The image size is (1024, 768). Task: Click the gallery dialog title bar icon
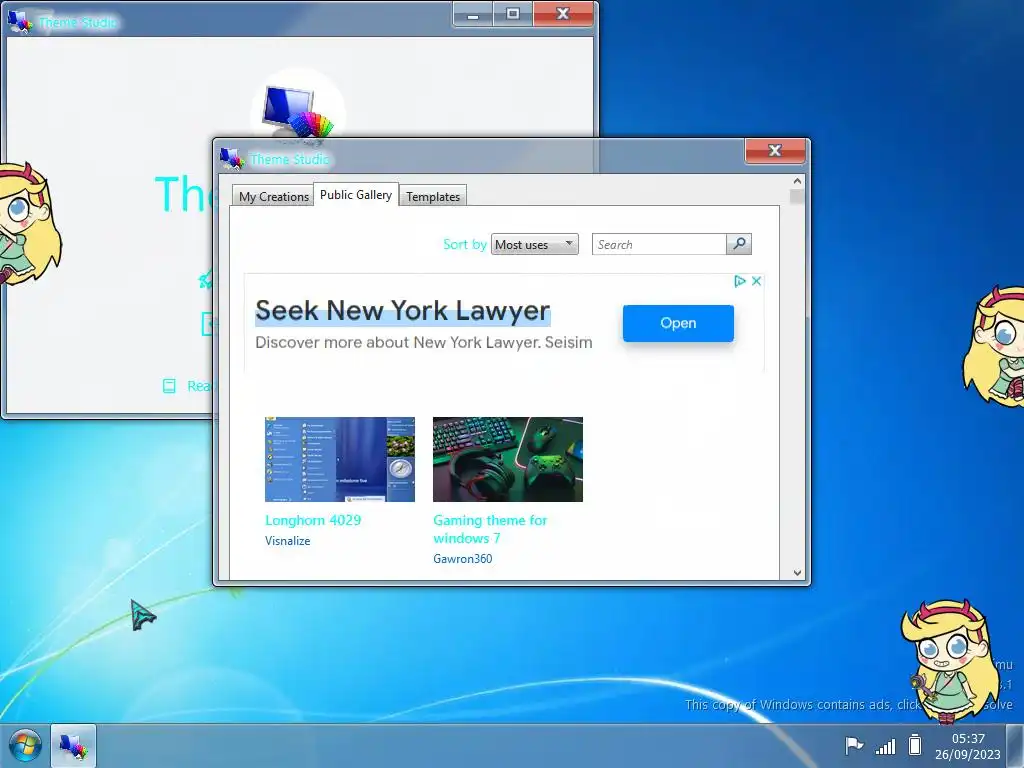point(232,159)
